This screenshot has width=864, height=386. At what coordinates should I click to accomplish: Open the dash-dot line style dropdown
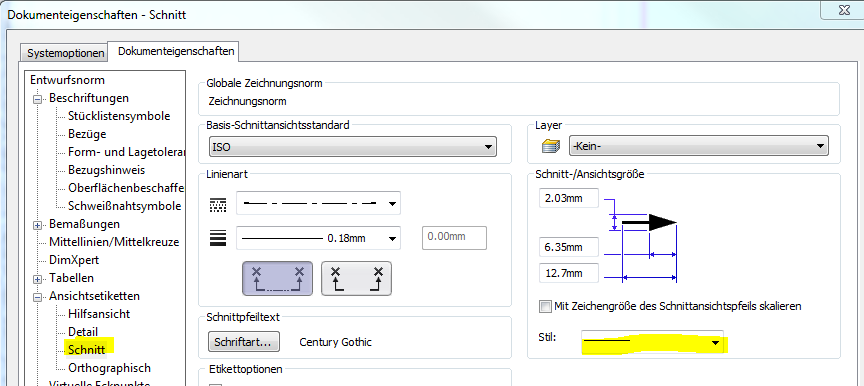coord(318,203)
